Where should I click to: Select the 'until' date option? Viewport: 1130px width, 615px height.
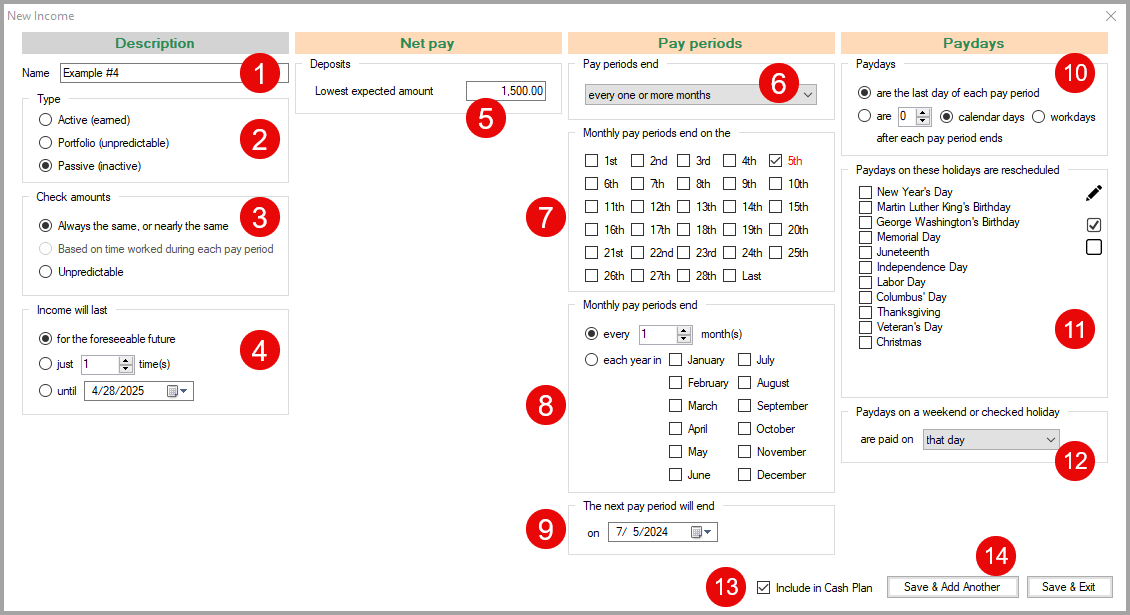45,391
